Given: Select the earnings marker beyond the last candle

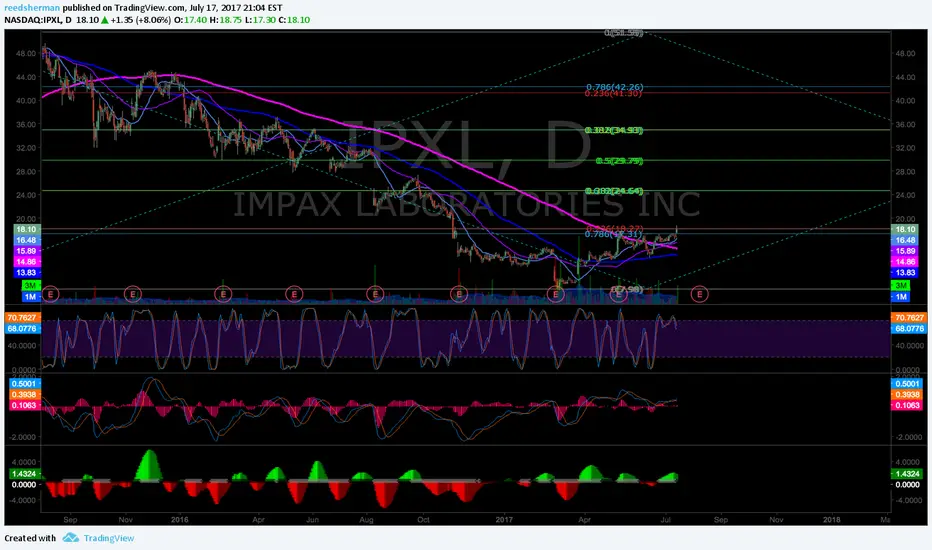Looking at the screenshot, I should pos(700,294).
